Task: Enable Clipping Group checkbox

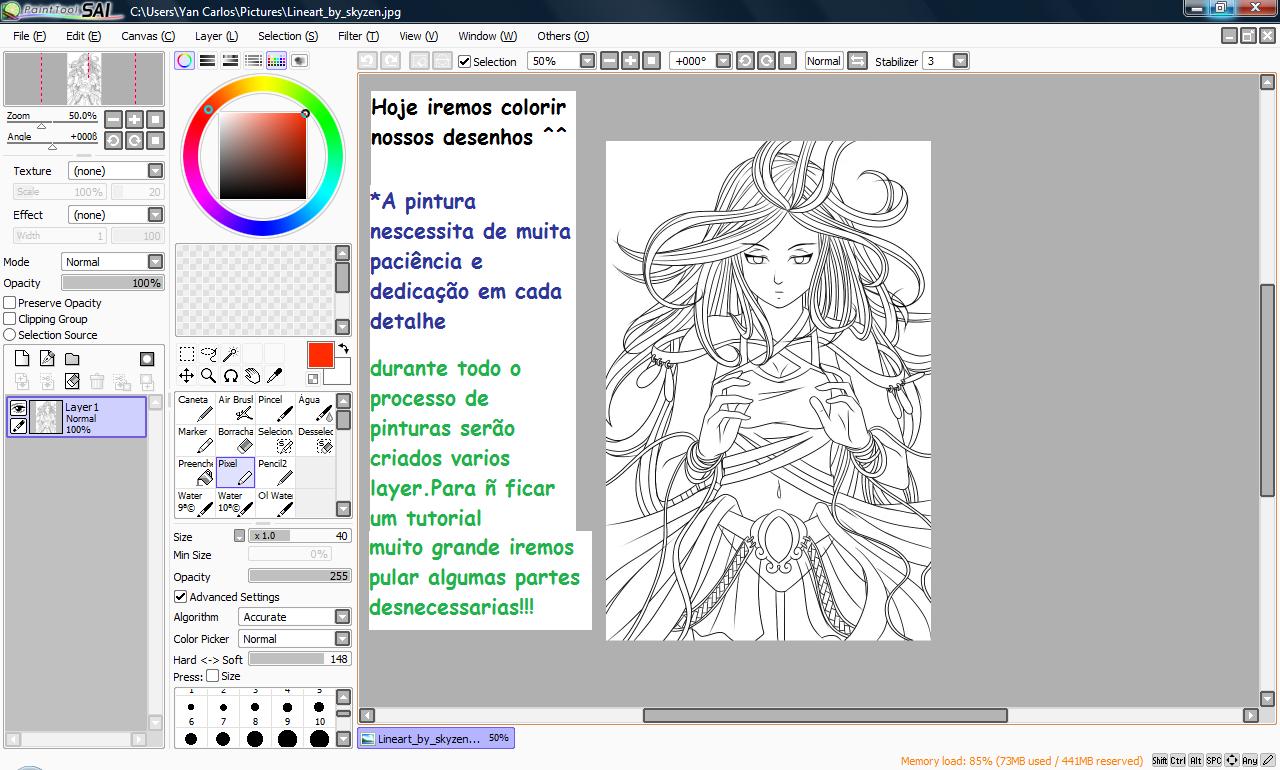Action: (x=10, y=319)
